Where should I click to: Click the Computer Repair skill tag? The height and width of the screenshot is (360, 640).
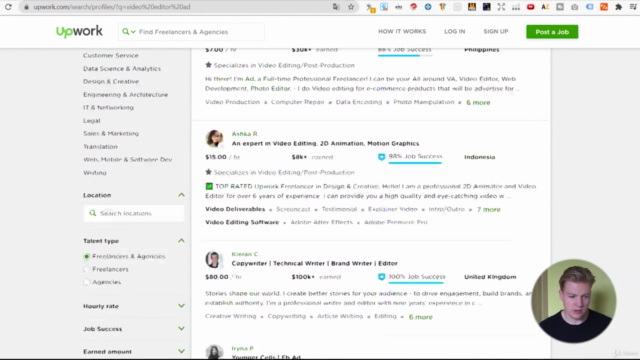pos(298,102)
